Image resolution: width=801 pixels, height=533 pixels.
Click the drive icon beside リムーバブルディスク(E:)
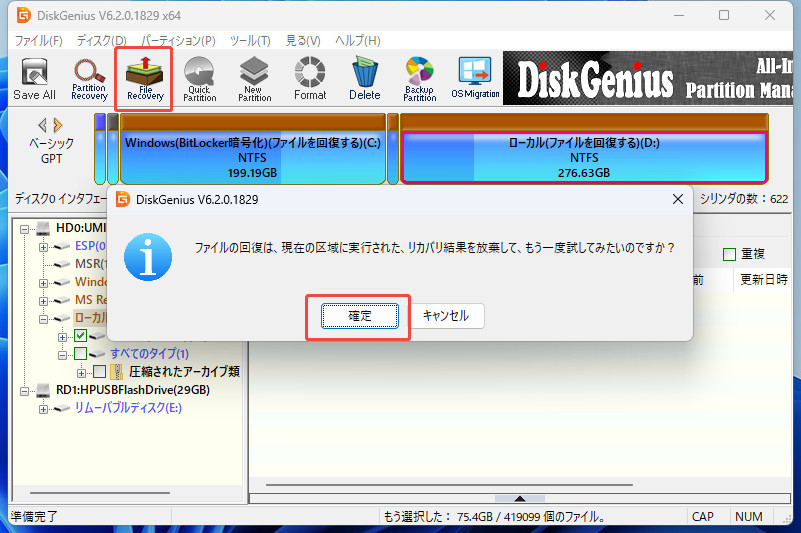point(62,408)
